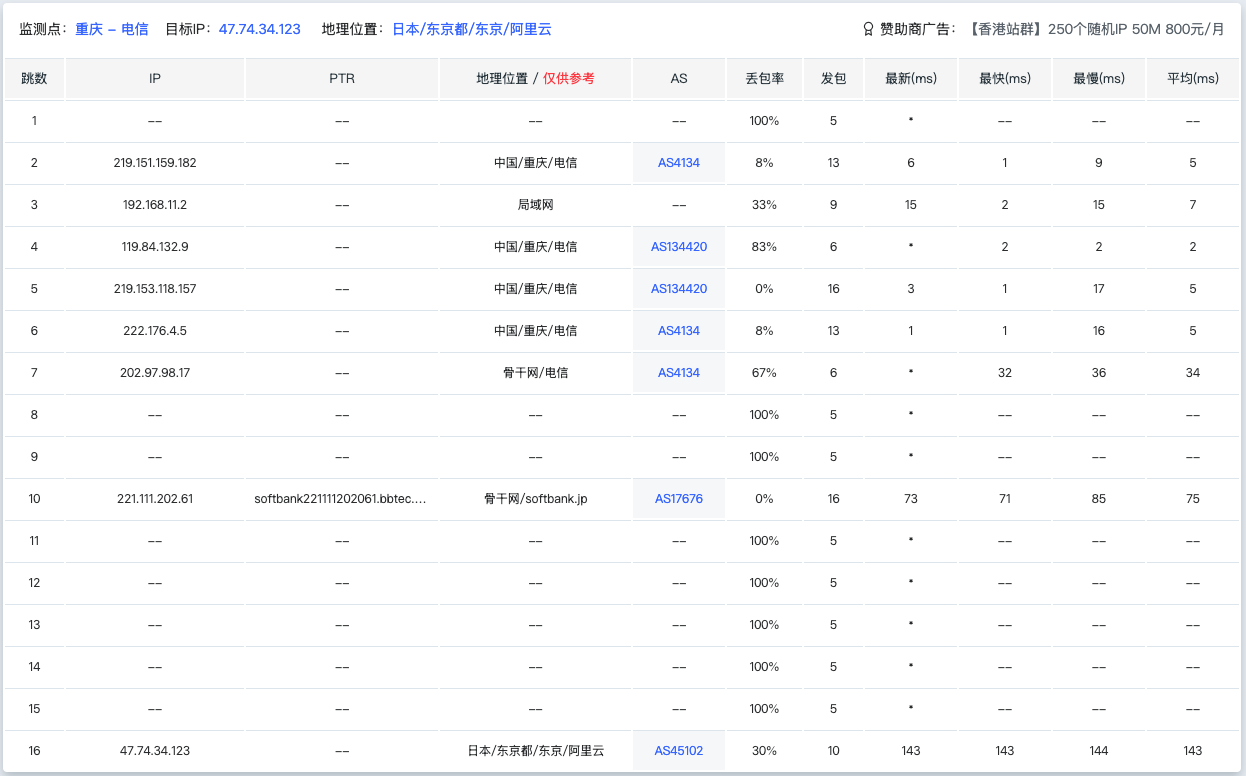Click the PTR column header
The width and height of the screenshot is (1246, 776).
coord(342,79)
